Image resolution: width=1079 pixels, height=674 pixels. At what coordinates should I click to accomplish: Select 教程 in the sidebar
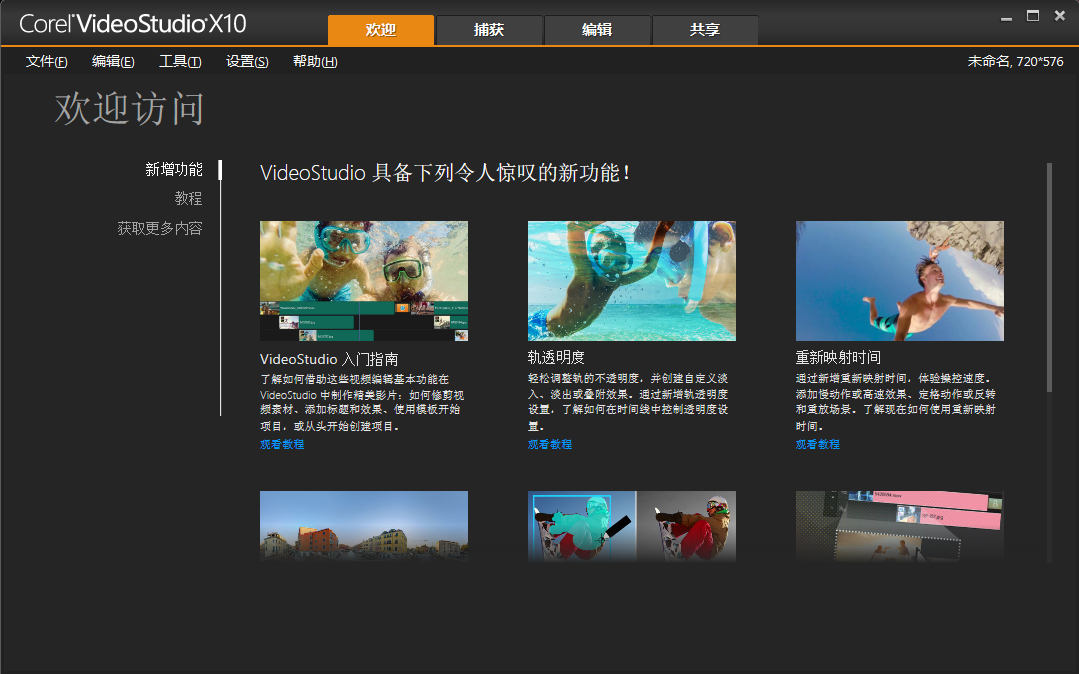pos(188,198)
